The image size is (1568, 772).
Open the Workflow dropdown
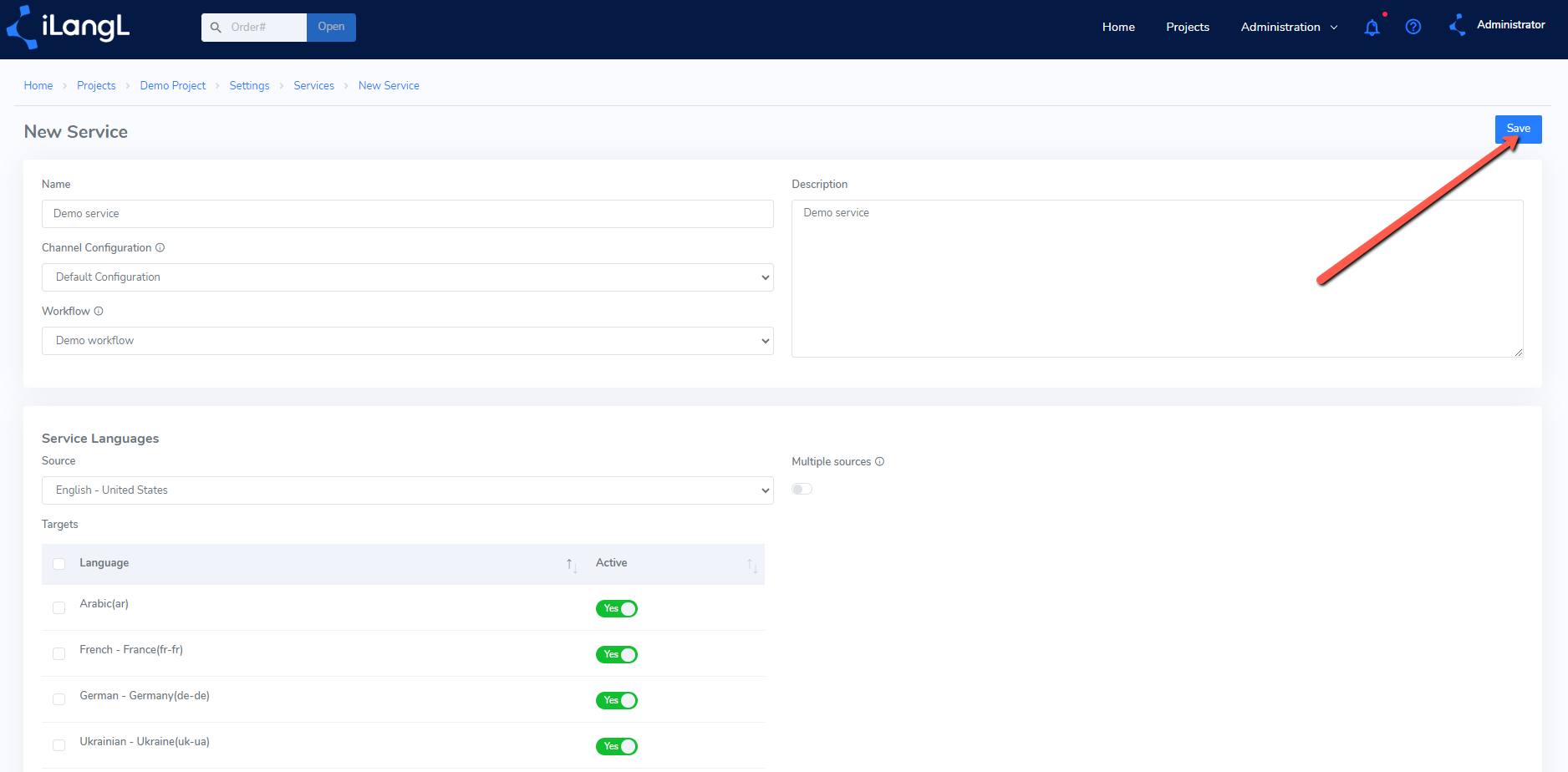(408, 341)
